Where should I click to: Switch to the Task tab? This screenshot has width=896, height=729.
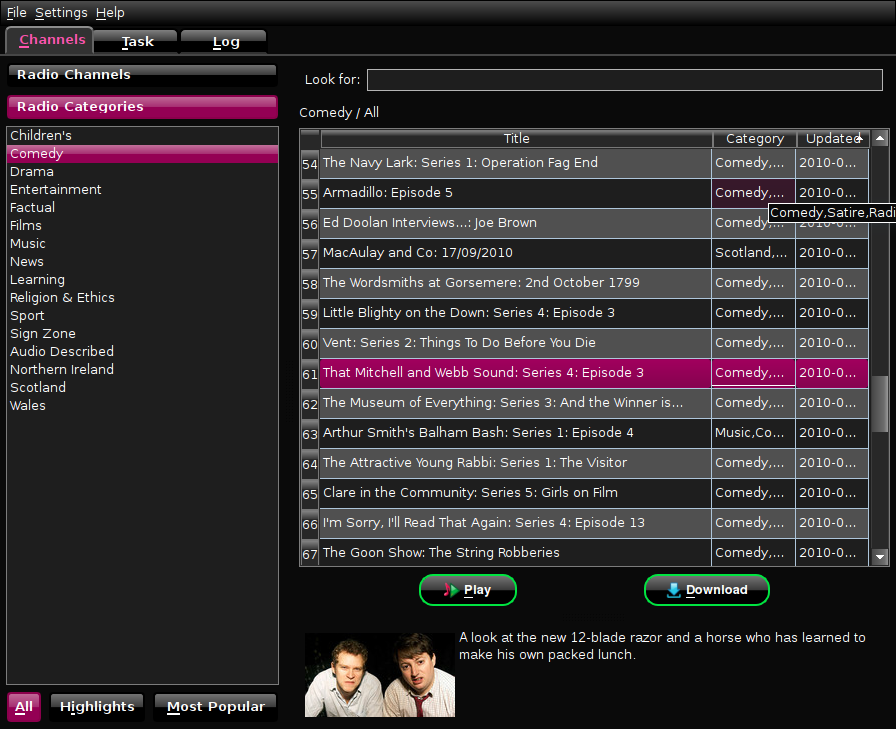[136, 42]
